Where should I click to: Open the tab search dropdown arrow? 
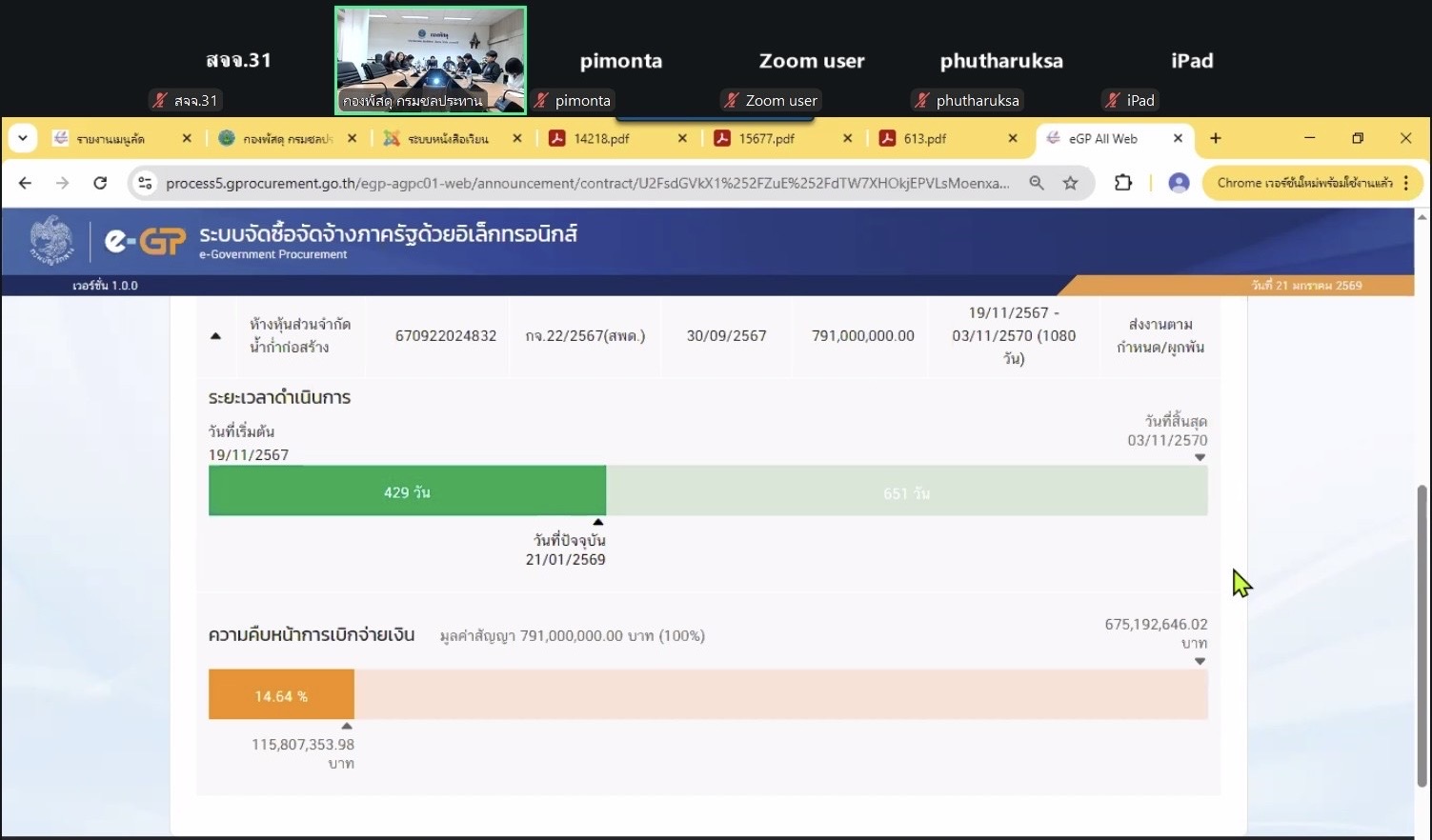coord(22,138)
